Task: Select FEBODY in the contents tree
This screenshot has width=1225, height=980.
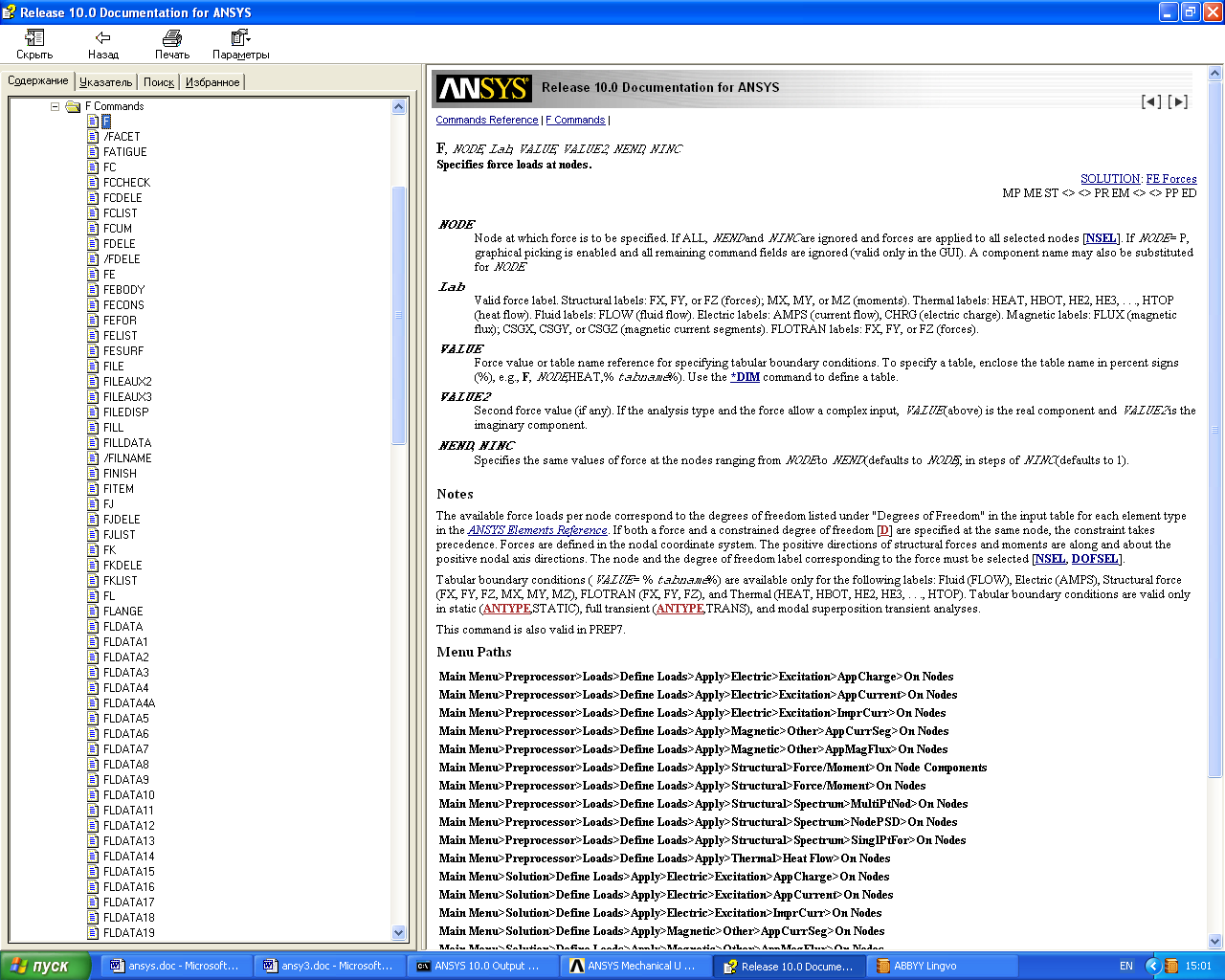Action: point(124,290)
